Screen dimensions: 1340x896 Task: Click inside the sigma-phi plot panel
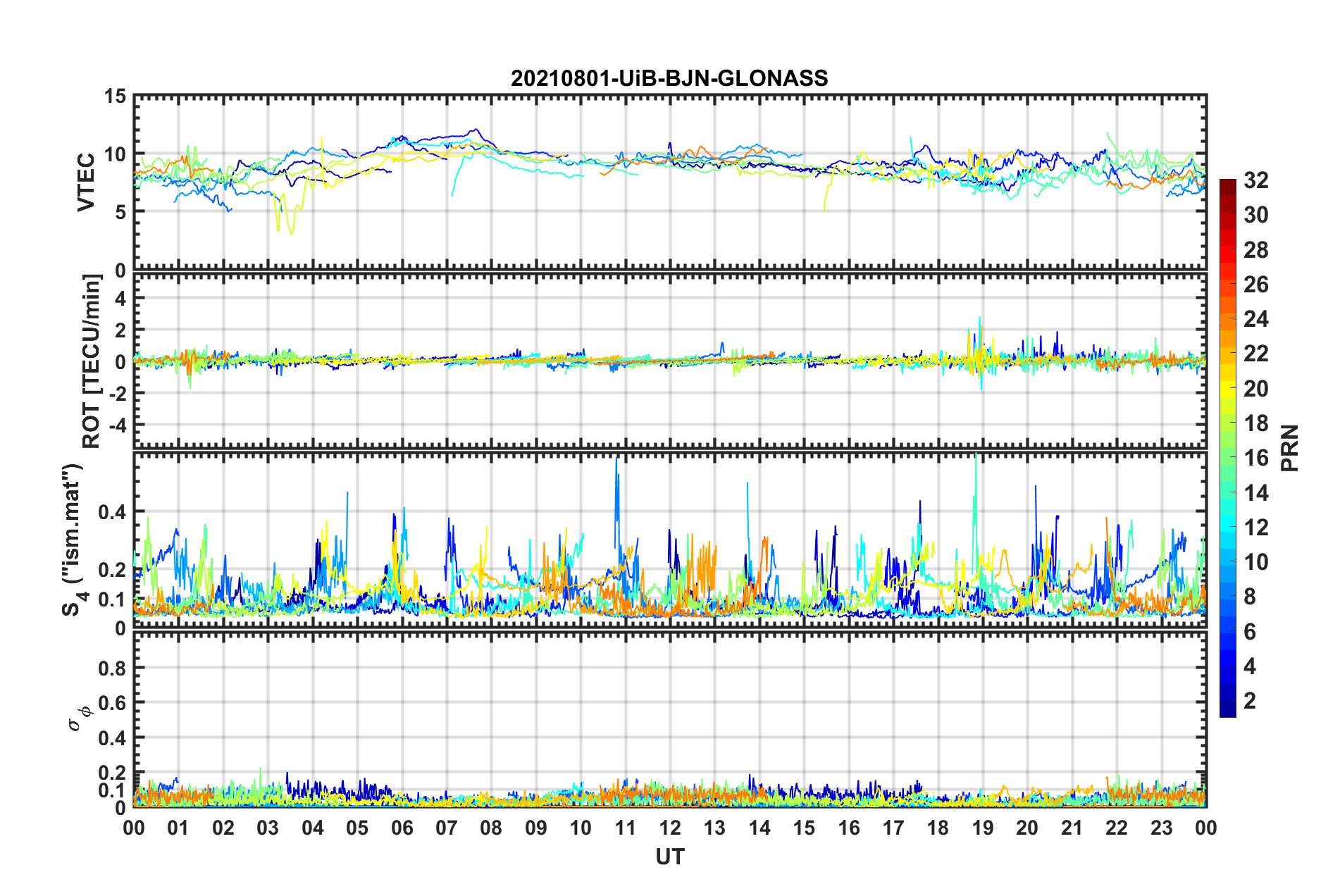click(670, 719)
